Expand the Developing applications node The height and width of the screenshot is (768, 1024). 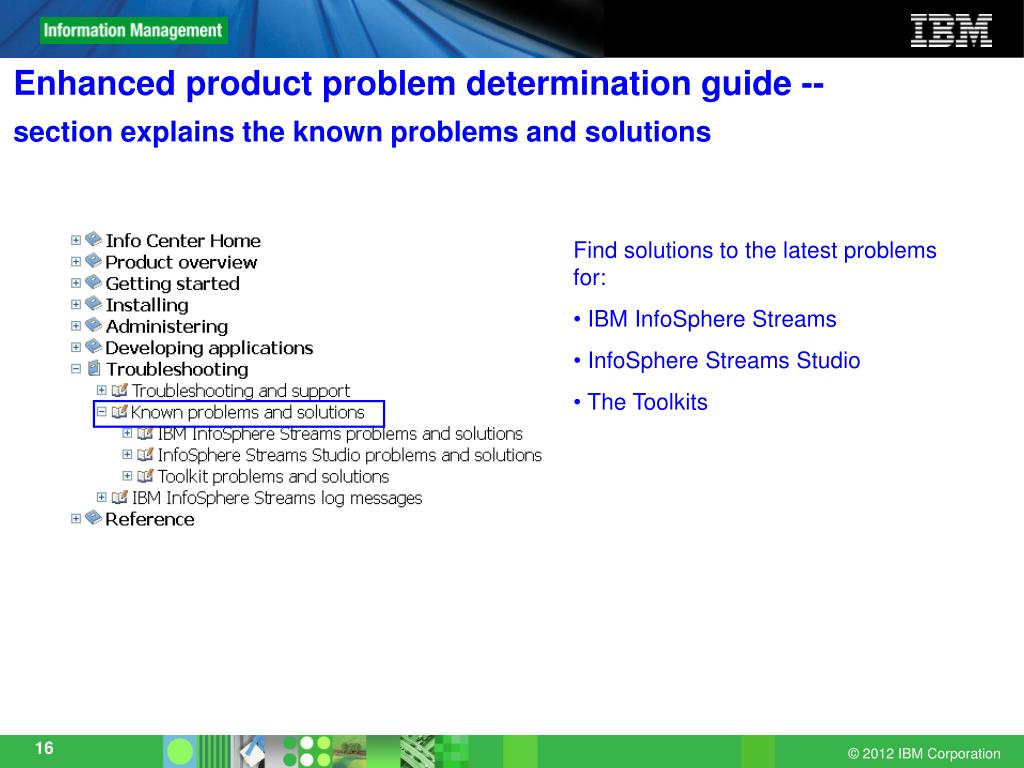tap(76, 347)
